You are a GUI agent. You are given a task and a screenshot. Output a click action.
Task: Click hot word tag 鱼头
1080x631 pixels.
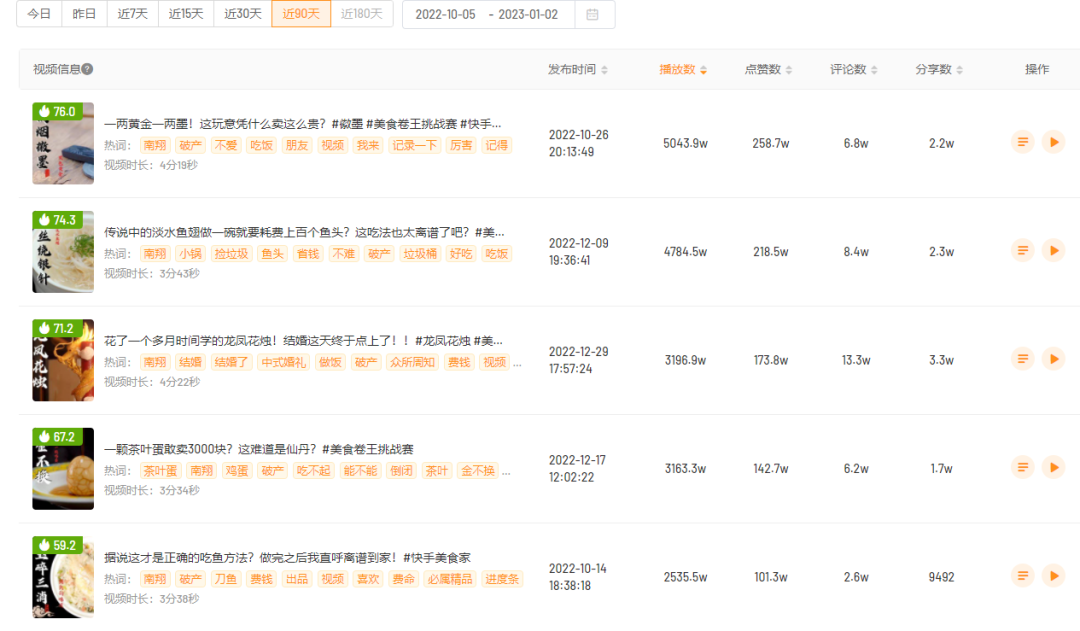(272, 254)
